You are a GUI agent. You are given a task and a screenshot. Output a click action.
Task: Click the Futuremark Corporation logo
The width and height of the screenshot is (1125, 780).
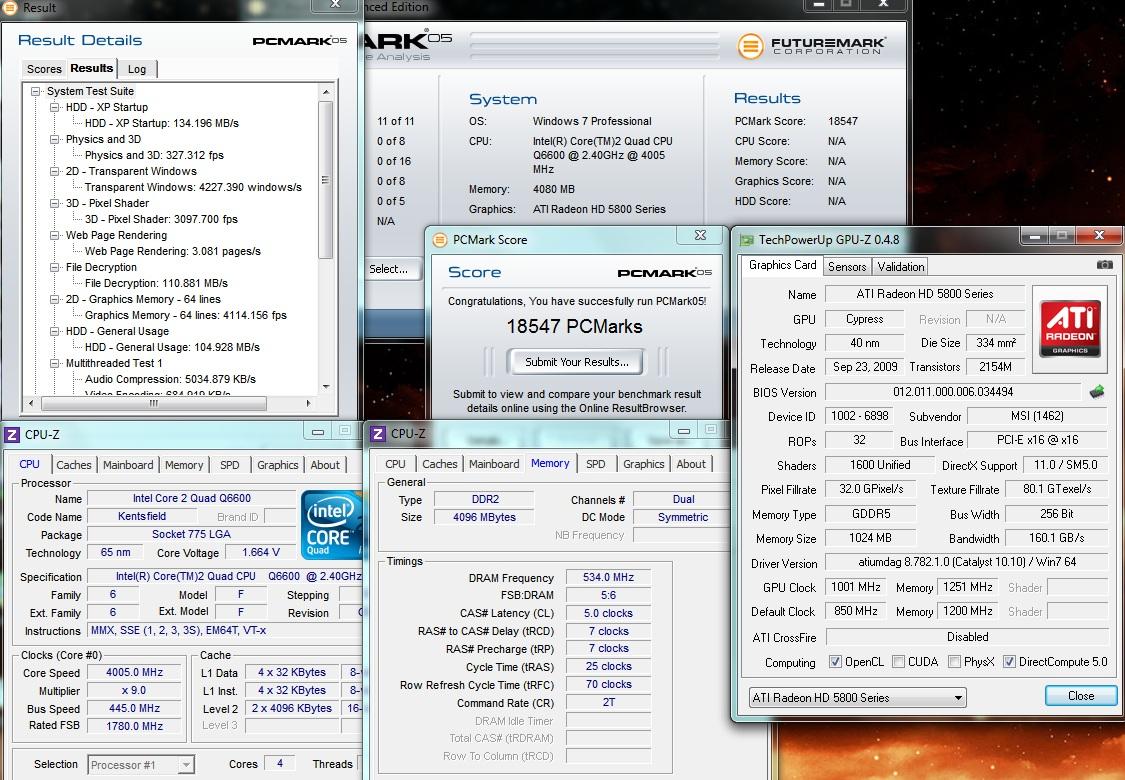tap(811, 46)
